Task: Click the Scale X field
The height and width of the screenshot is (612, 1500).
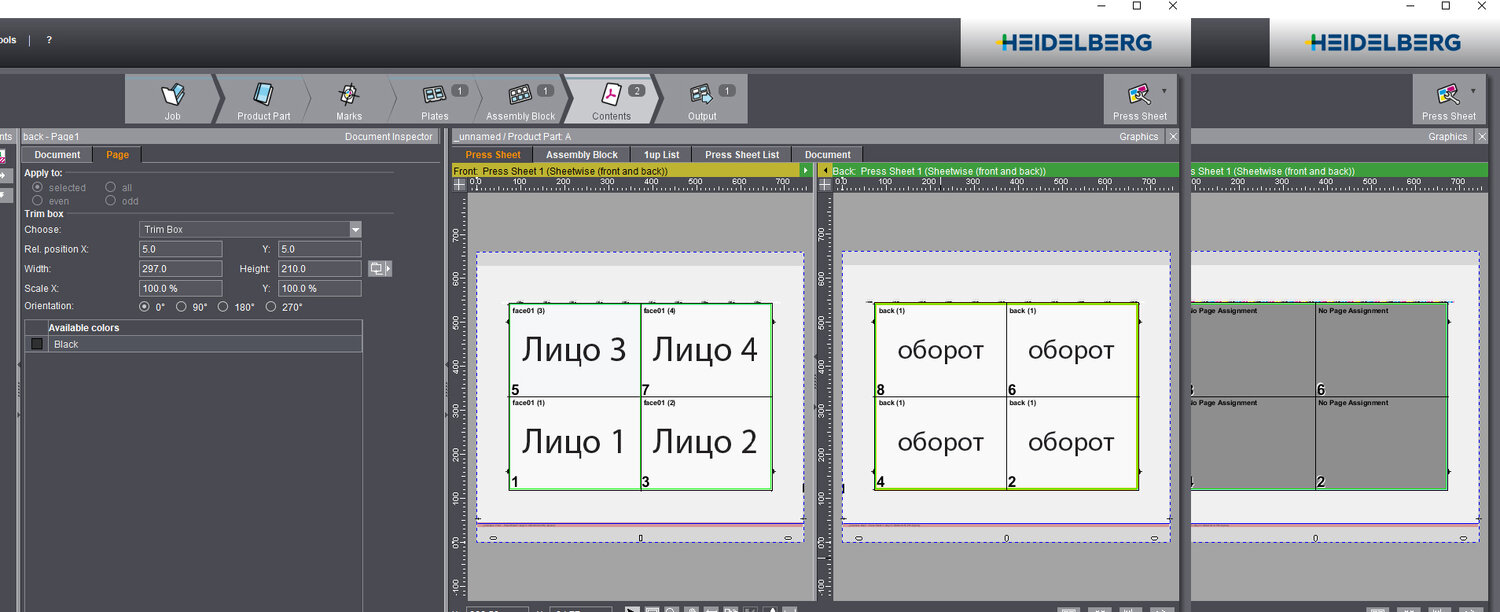Action: [x=180, y=289]
